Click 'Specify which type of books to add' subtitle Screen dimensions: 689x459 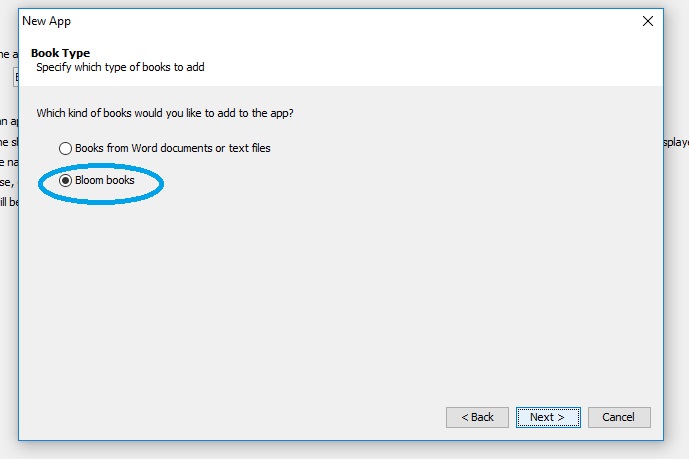(x=127, y=68)
